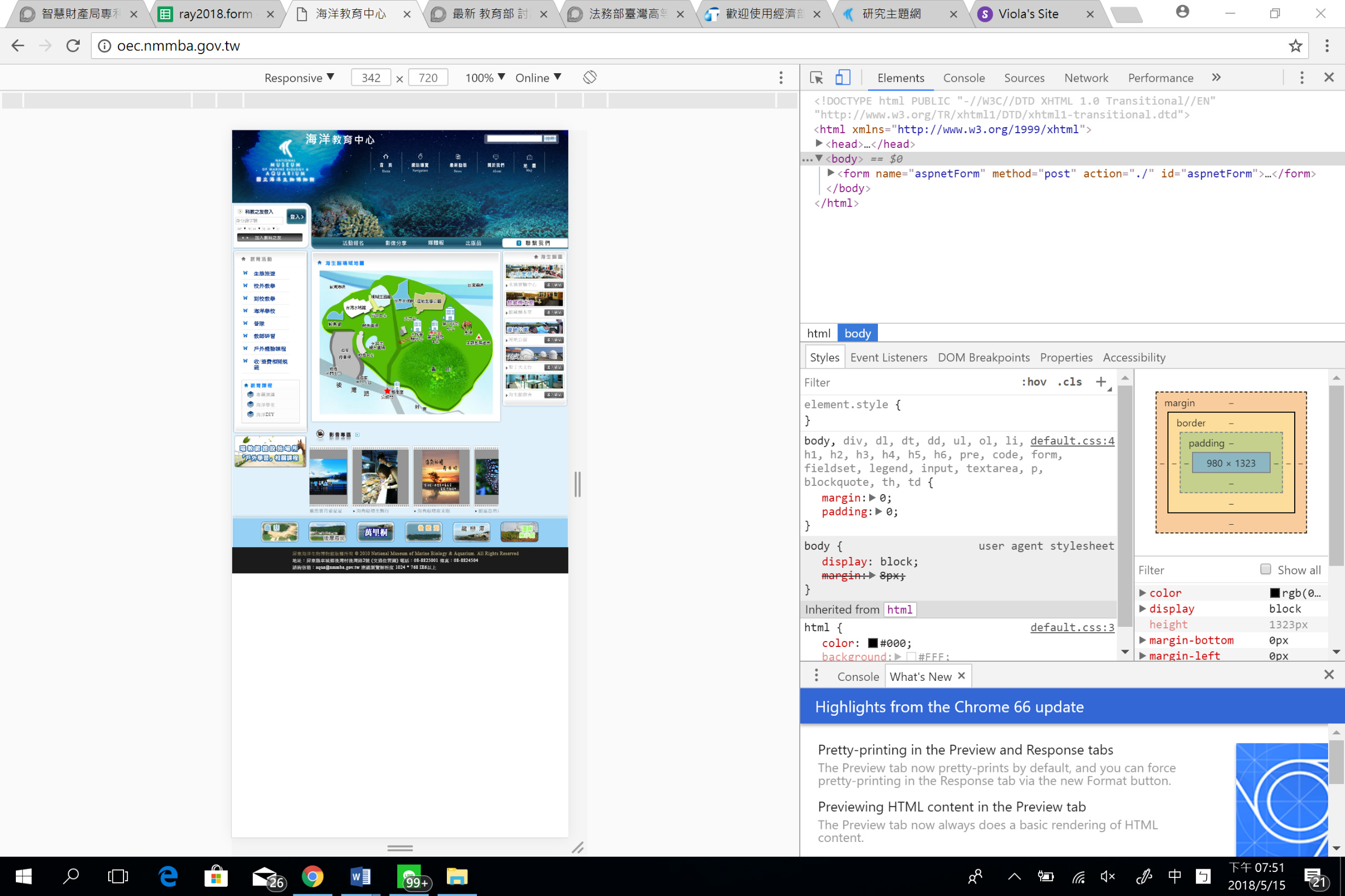Image resolution: width=1345 pixels, height=896 pixels.
Task: Open the Responsive device dropdown
Action: point(299,78)
